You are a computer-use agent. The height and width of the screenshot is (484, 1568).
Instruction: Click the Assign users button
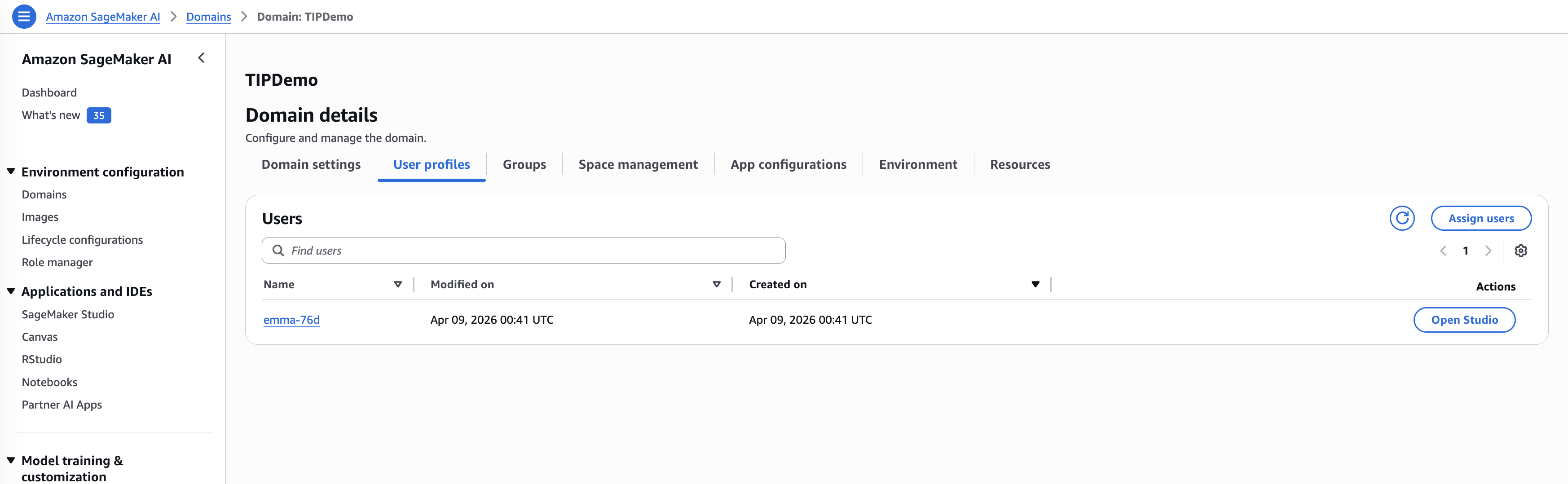pos(1481,219)
